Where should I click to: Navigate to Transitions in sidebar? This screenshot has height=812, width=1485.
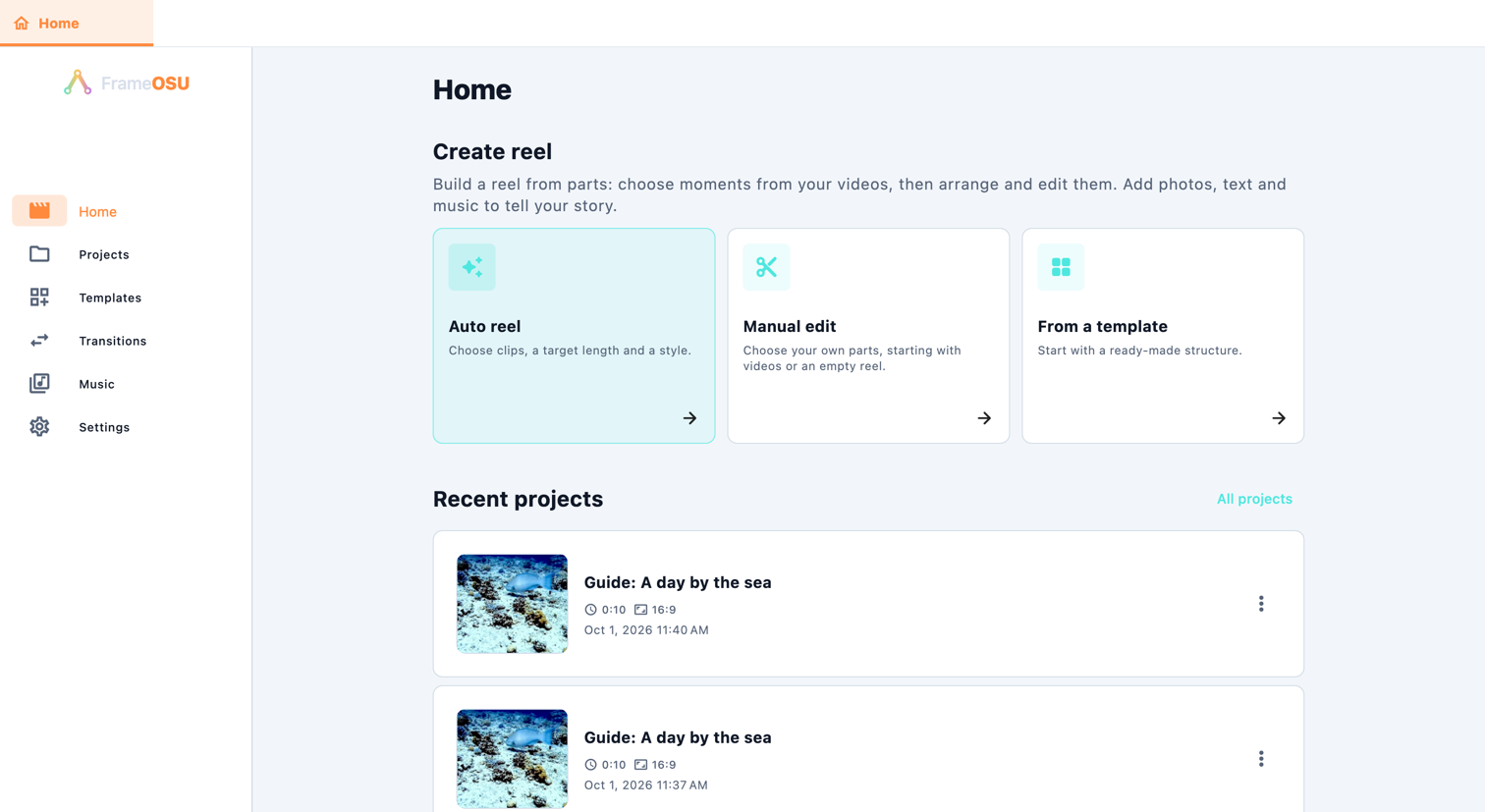click(x=113, y=341)
